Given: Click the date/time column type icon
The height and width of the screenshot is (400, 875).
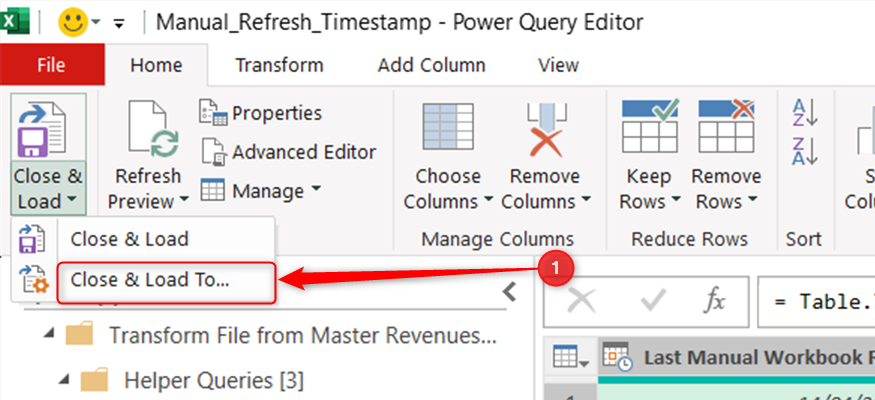Looking at the screenshot, I should pyautogui.click(x=618, y=357).
